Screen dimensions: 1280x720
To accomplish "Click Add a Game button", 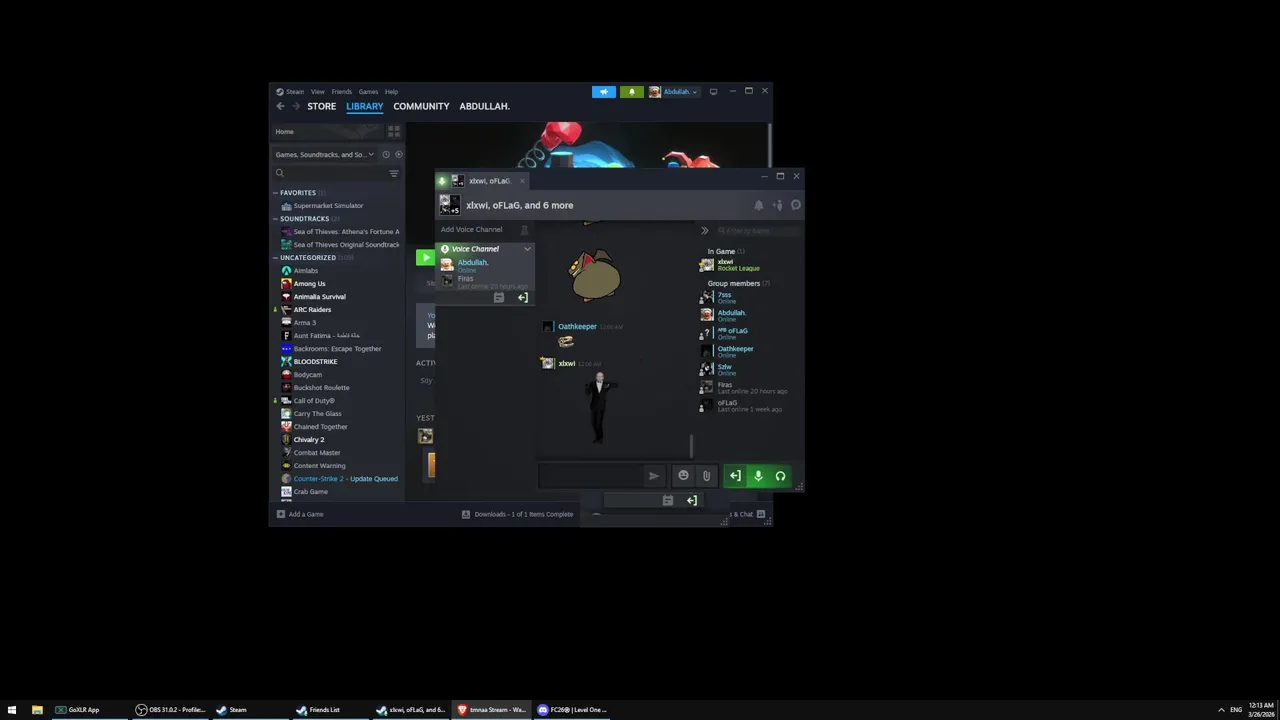I will 300,514.
